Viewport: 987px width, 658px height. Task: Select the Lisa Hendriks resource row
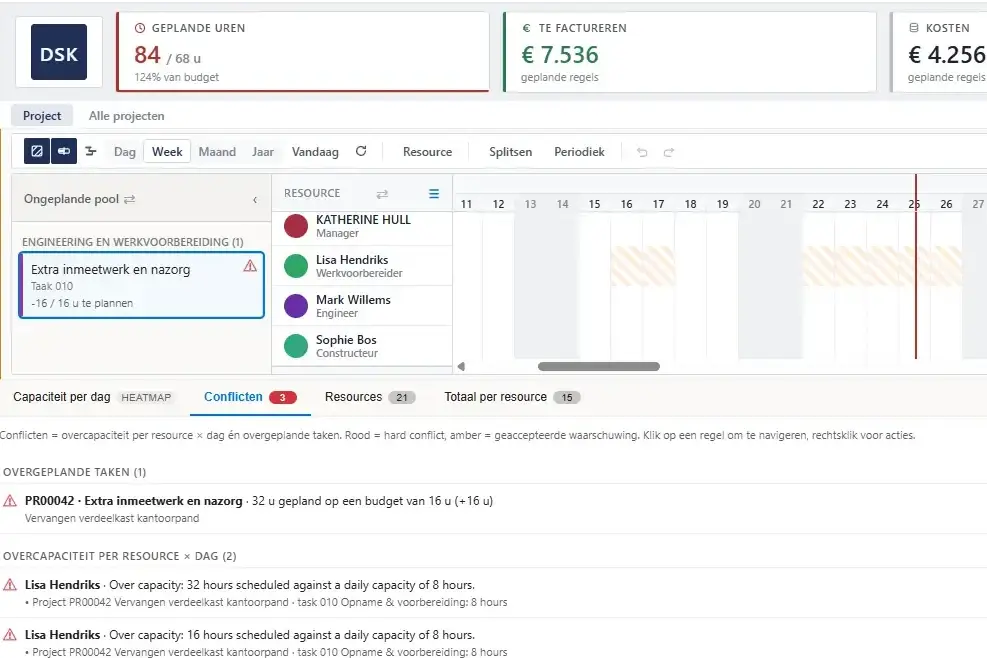point(362,266)
